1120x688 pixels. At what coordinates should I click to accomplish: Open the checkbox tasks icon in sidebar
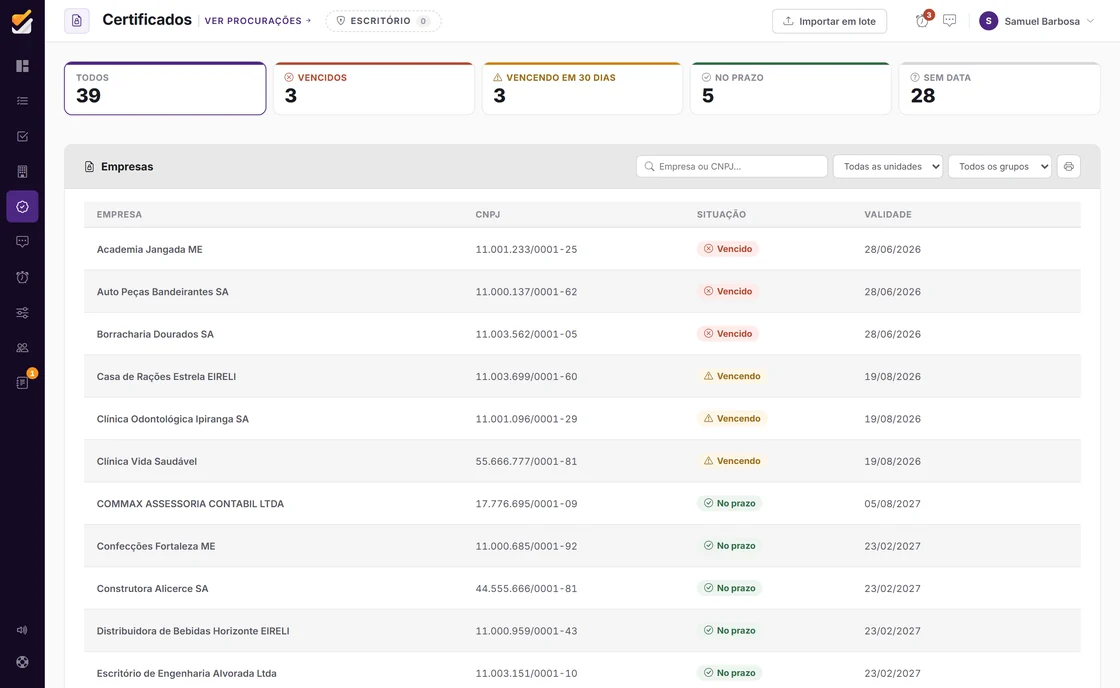(x=22, y=136)
